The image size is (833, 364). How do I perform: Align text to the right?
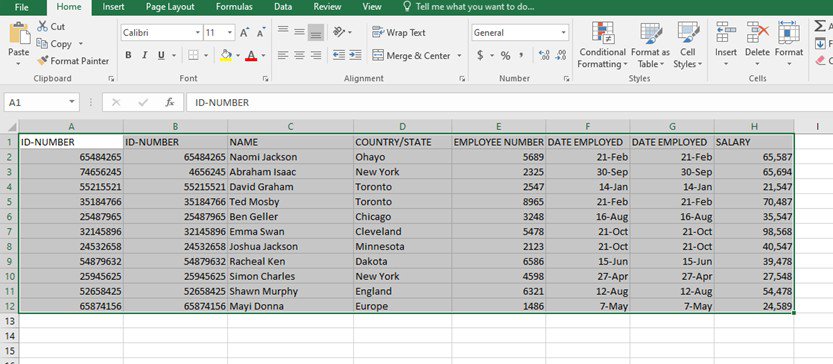(316, 55)
